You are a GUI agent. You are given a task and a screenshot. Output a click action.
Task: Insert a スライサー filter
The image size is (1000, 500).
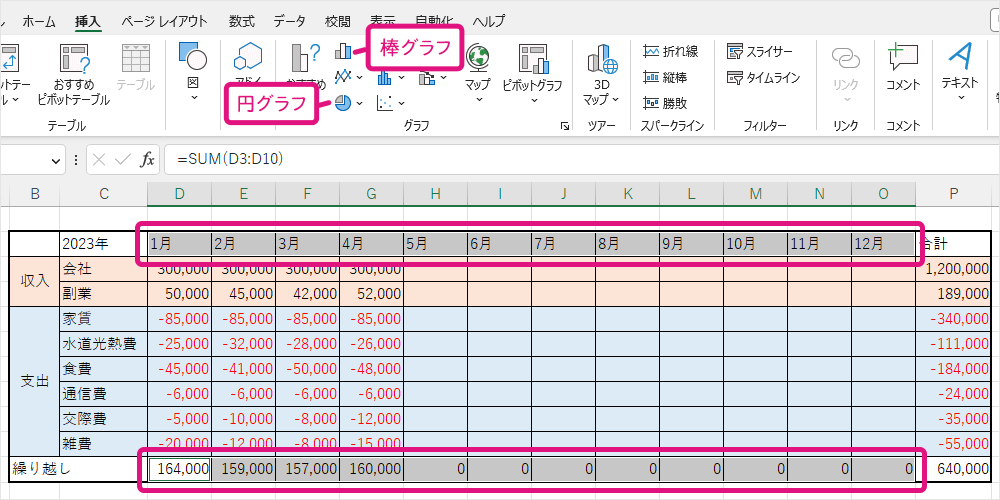(759, 52)
